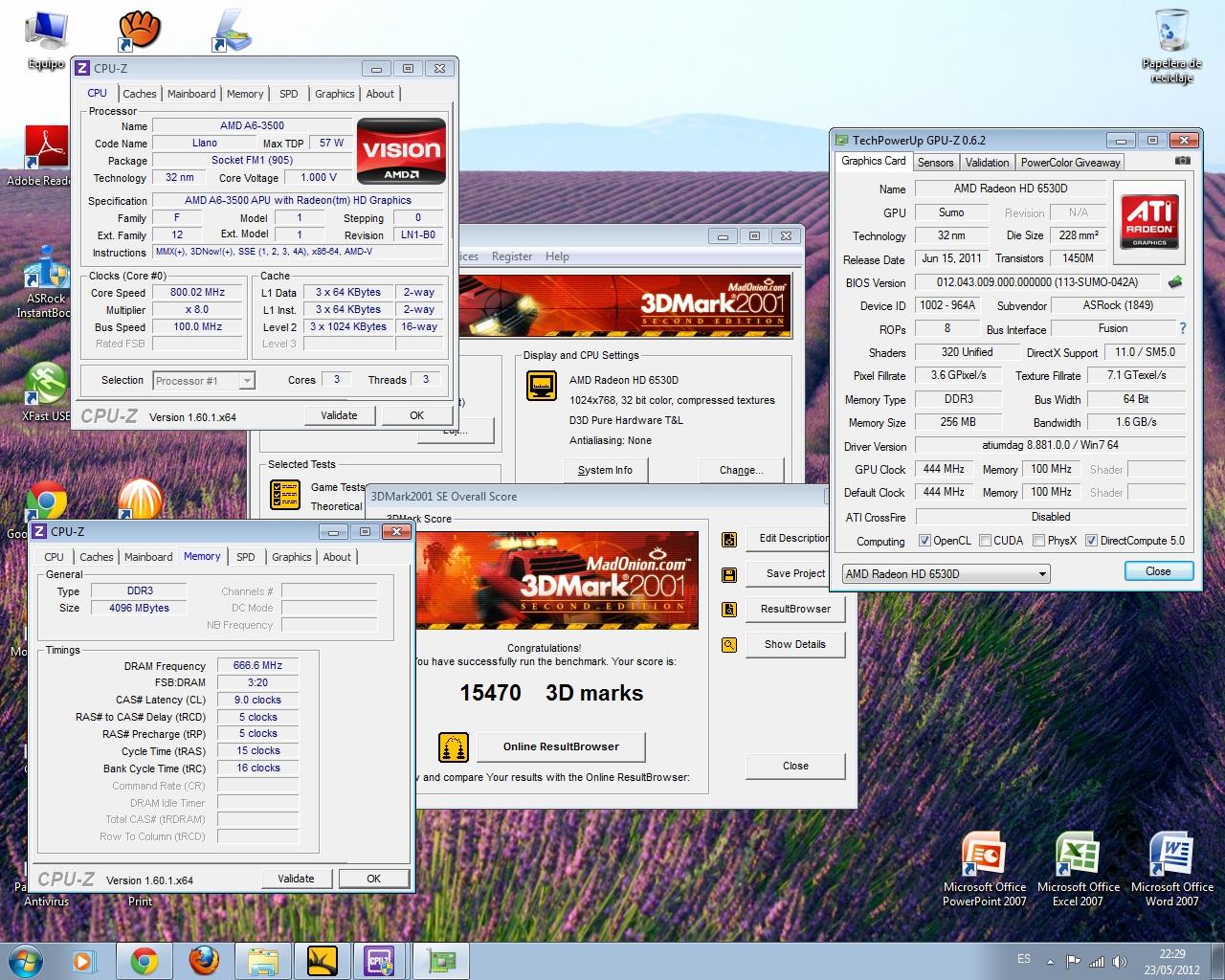Click the GPU-Z screenshot camera icon

coord(1183,162)
